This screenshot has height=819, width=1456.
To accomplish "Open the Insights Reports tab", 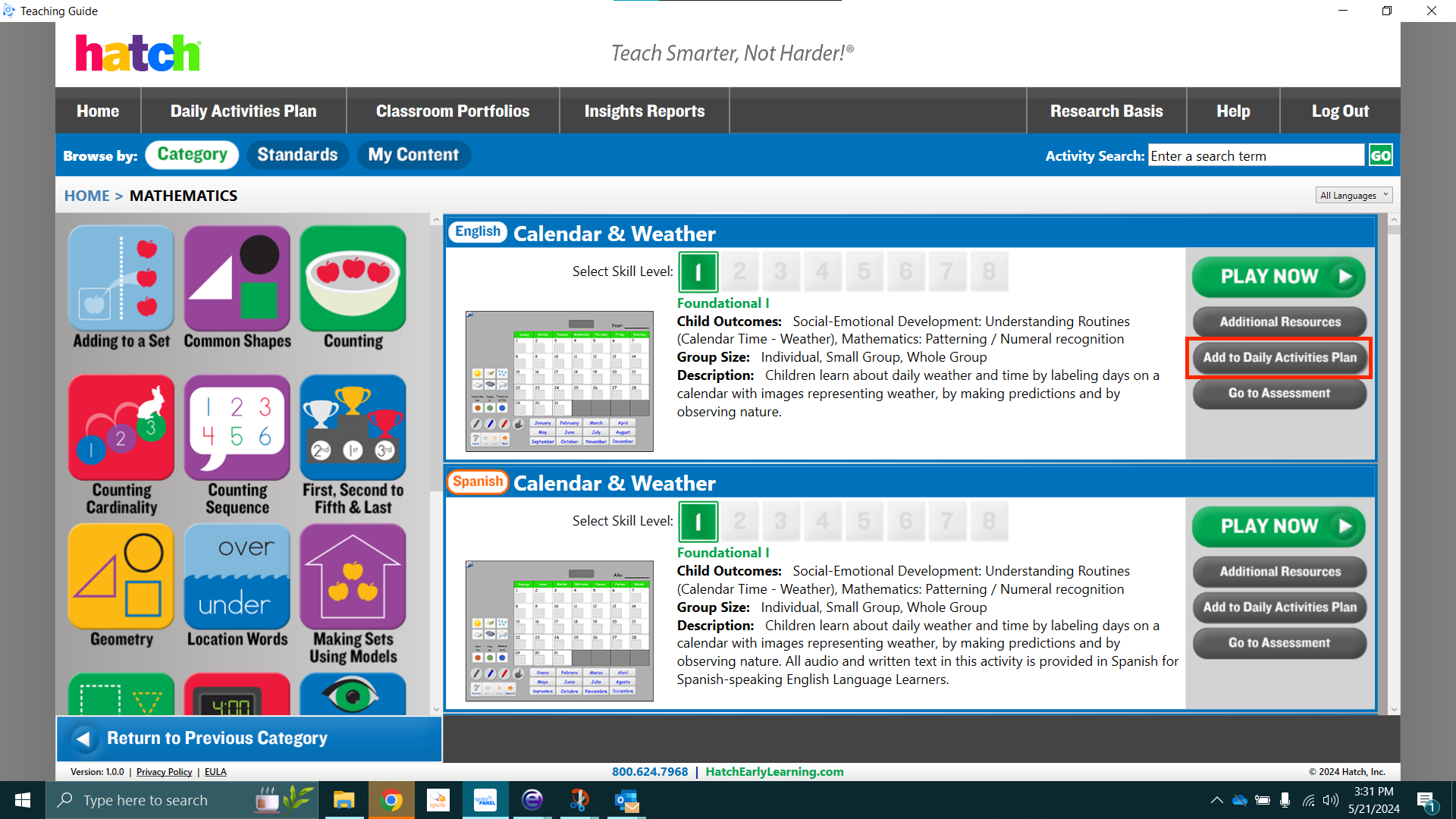I will pyautogui.click(x=645, y=111).
